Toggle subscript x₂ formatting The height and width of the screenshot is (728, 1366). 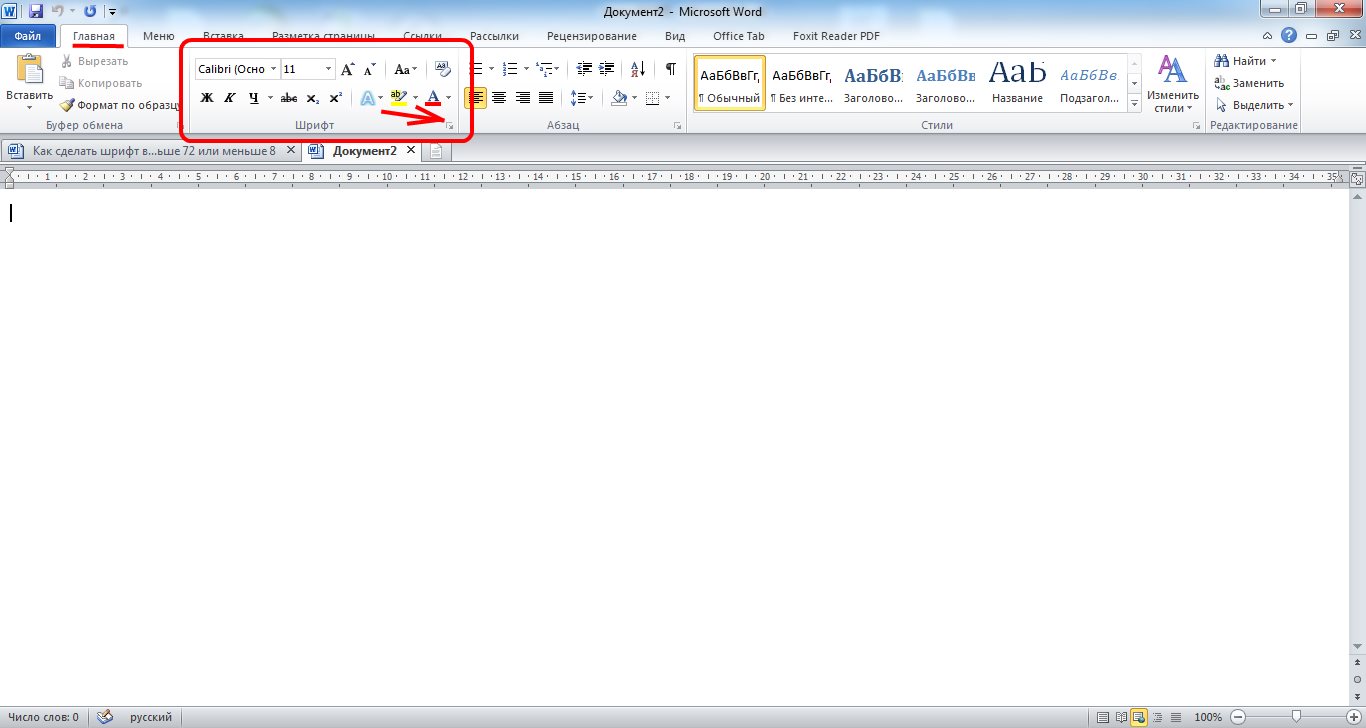click(x=312, y=97)
